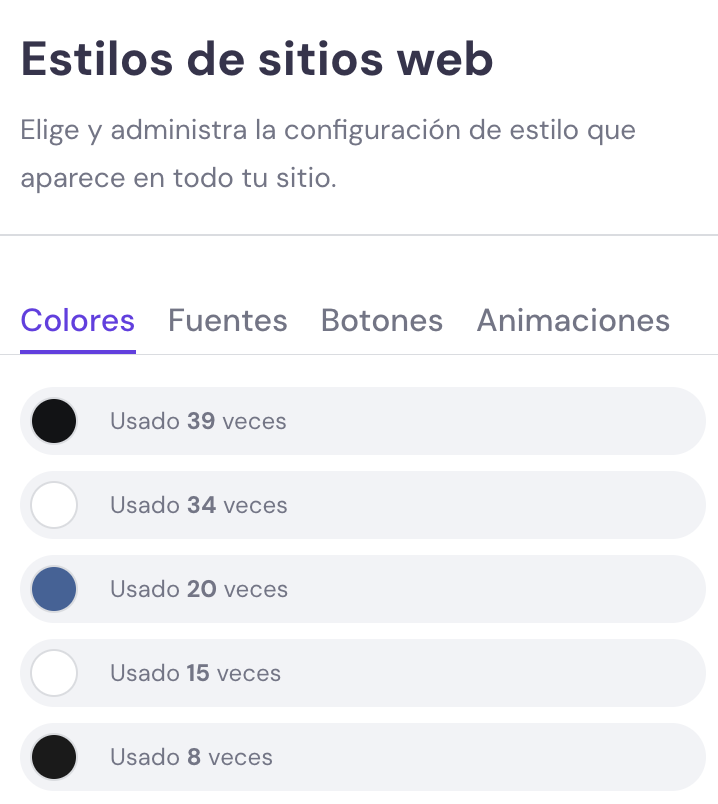
Task: Click the Colores tab
Action: [x=77, y=320]
